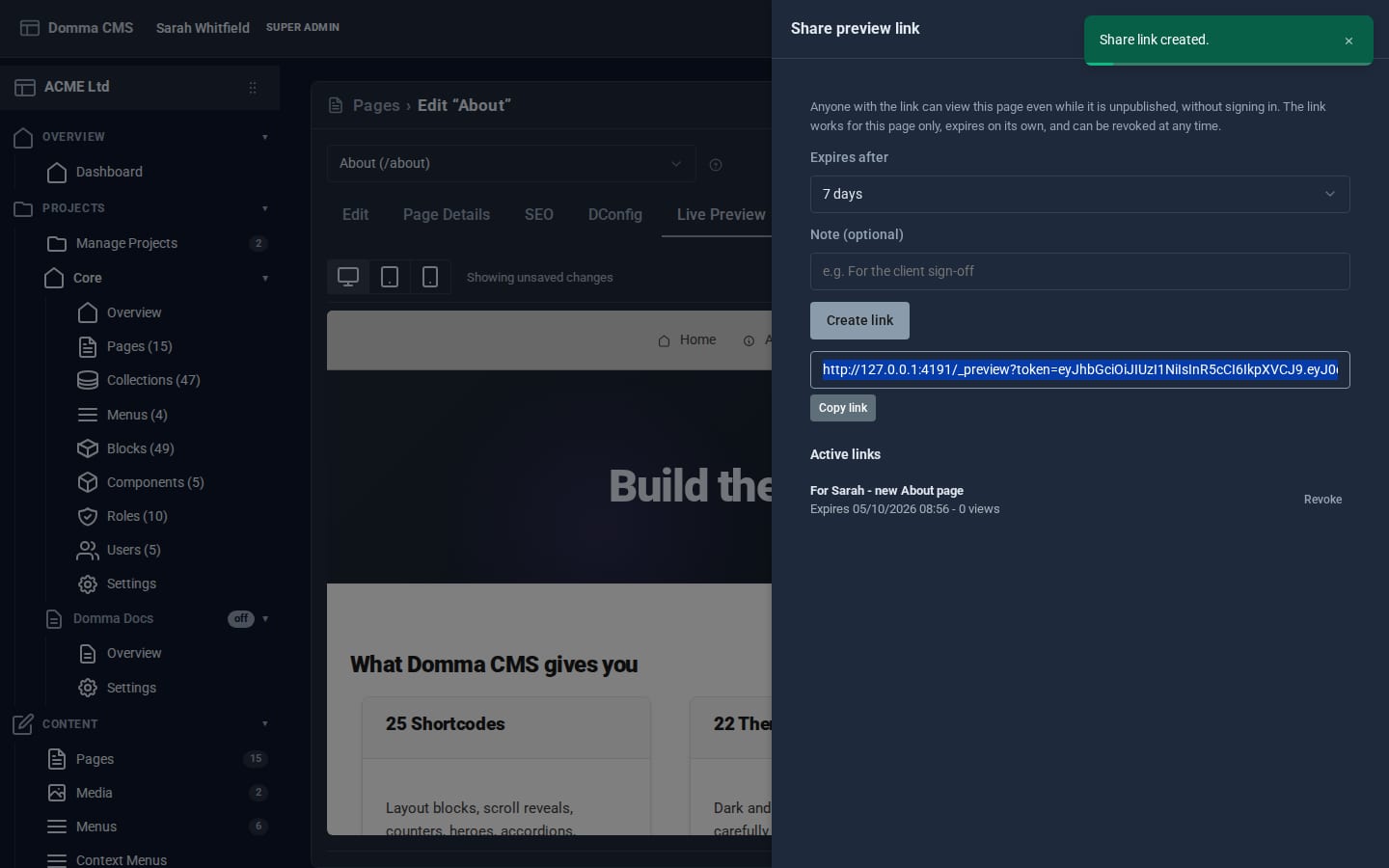1389x868 pixels.
Task: Click the Blocks (49) cube icon
Action: [x=88, y=448]
